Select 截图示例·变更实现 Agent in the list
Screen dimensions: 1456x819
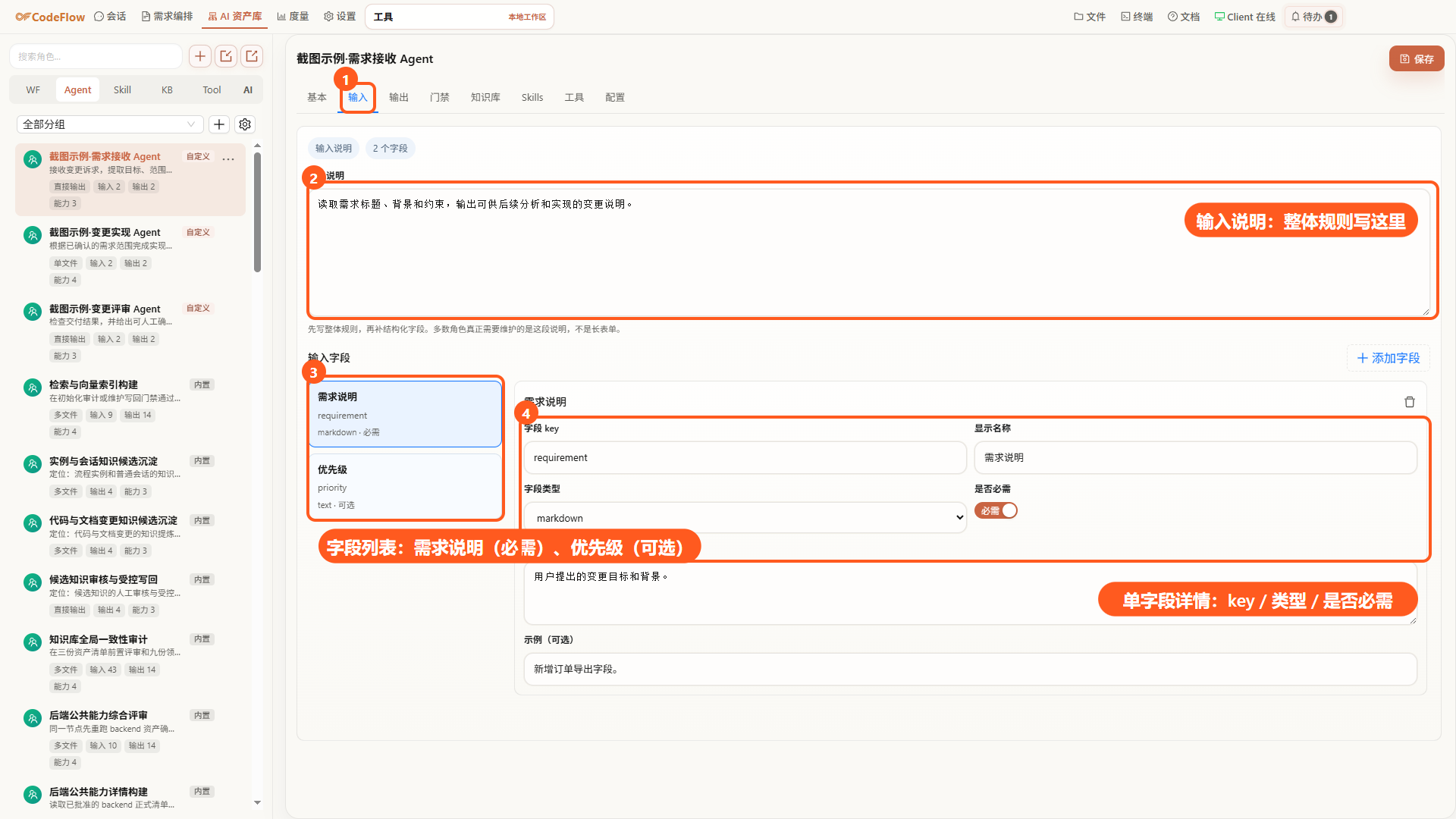click(x=130, y=256)
